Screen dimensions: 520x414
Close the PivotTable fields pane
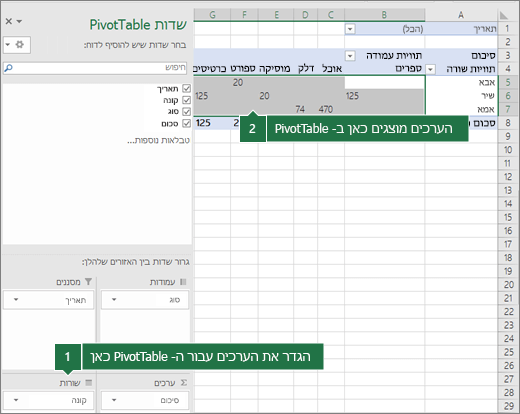pos(9,21)
